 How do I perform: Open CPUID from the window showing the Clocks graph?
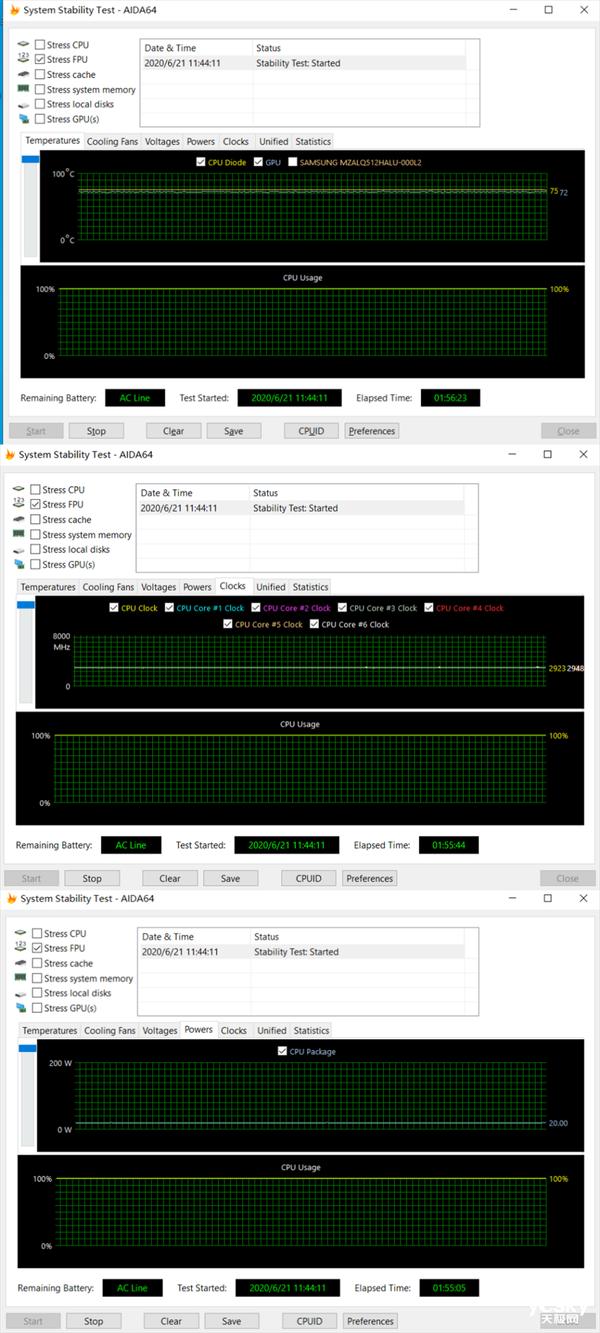[309, 878]
